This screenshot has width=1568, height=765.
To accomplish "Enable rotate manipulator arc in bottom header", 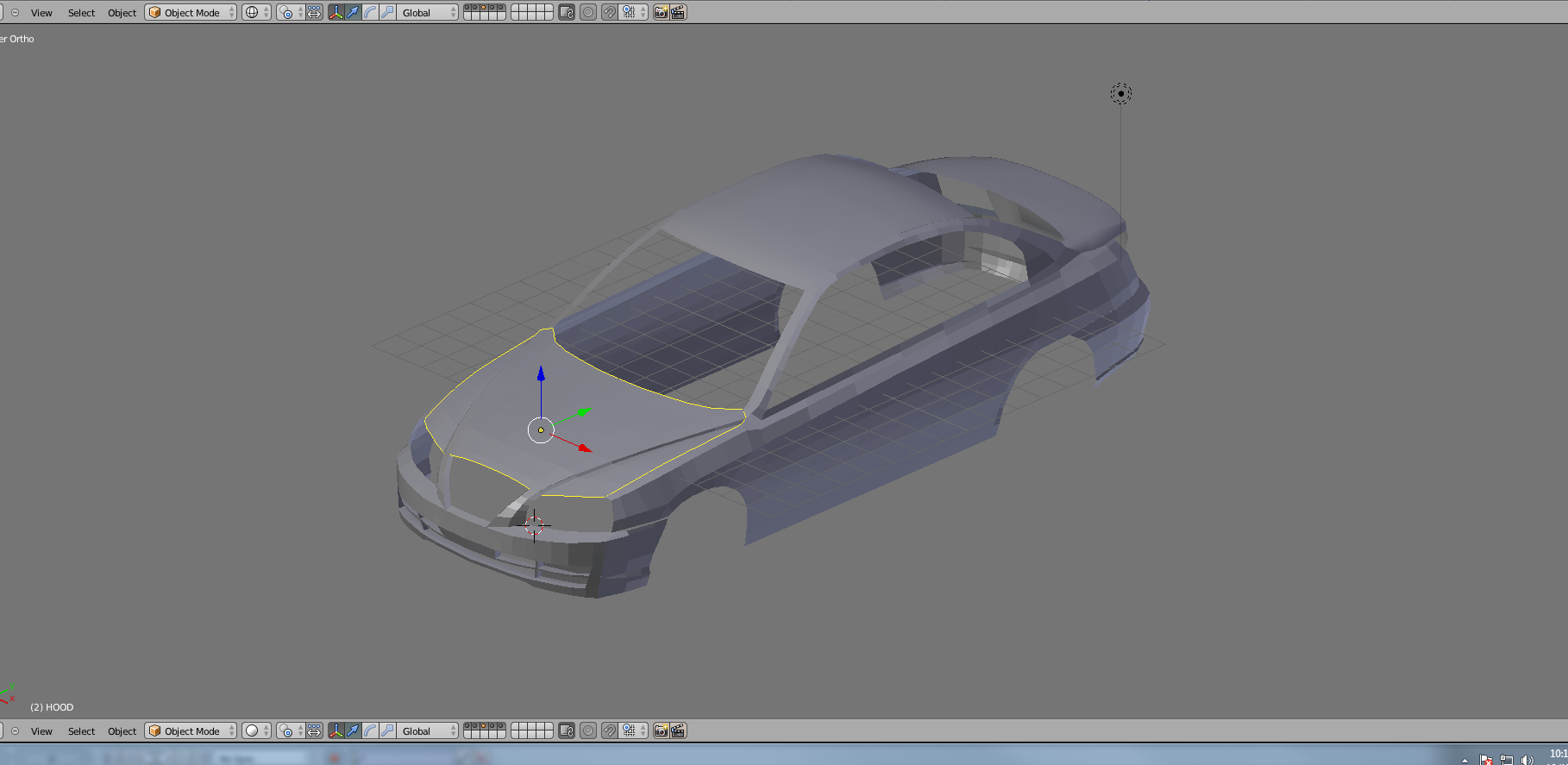I will 370,731.
